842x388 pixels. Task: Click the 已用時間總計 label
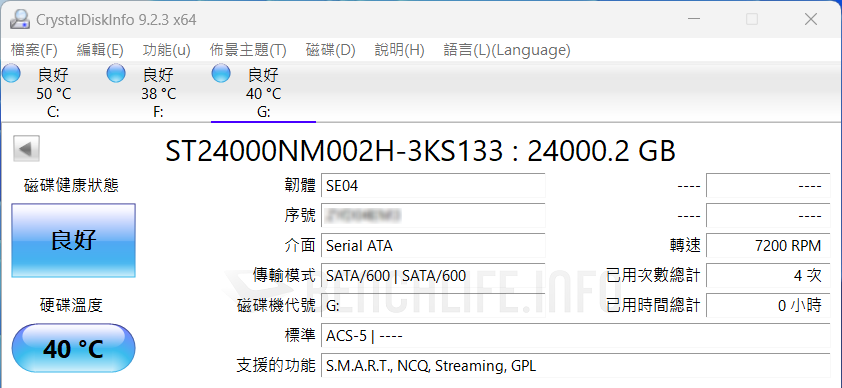click(654, 306)
